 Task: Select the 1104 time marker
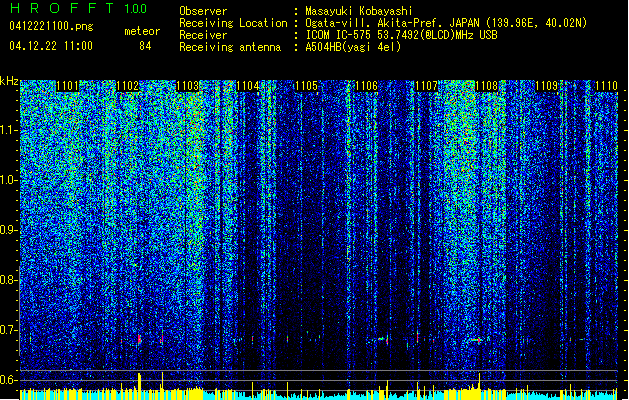point(248,86)
